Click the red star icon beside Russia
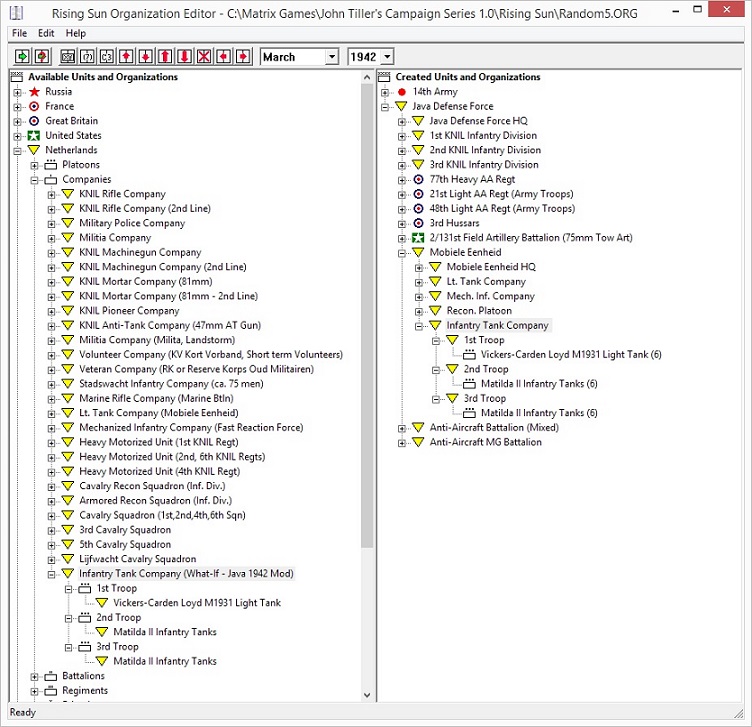 [34, 92]
